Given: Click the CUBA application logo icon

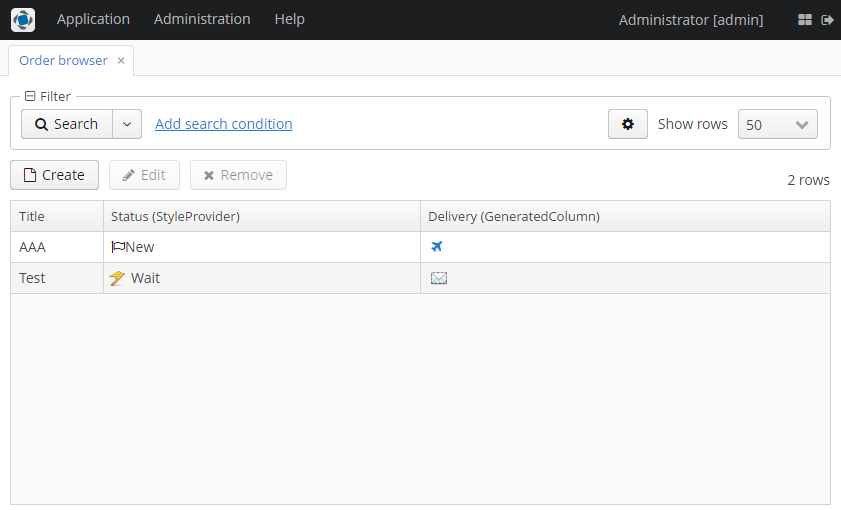Looking at the screenshot, I should [x=22, y=20].
